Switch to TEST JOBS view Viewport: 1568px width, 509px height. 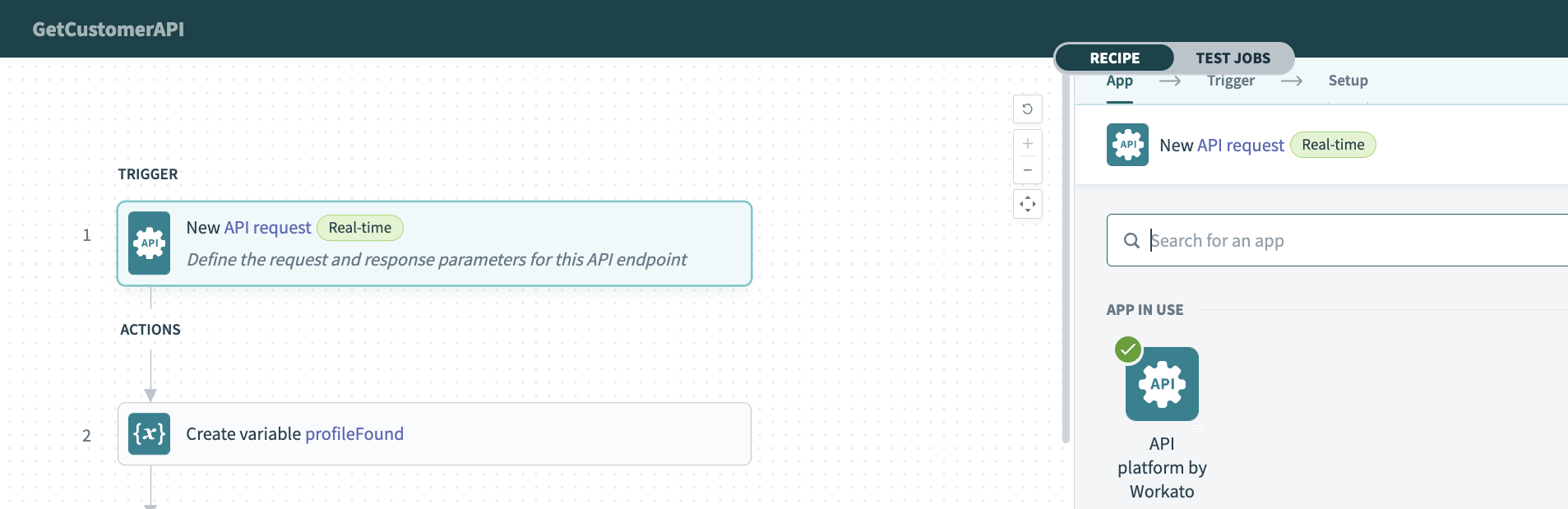[x=1233, y=58]
